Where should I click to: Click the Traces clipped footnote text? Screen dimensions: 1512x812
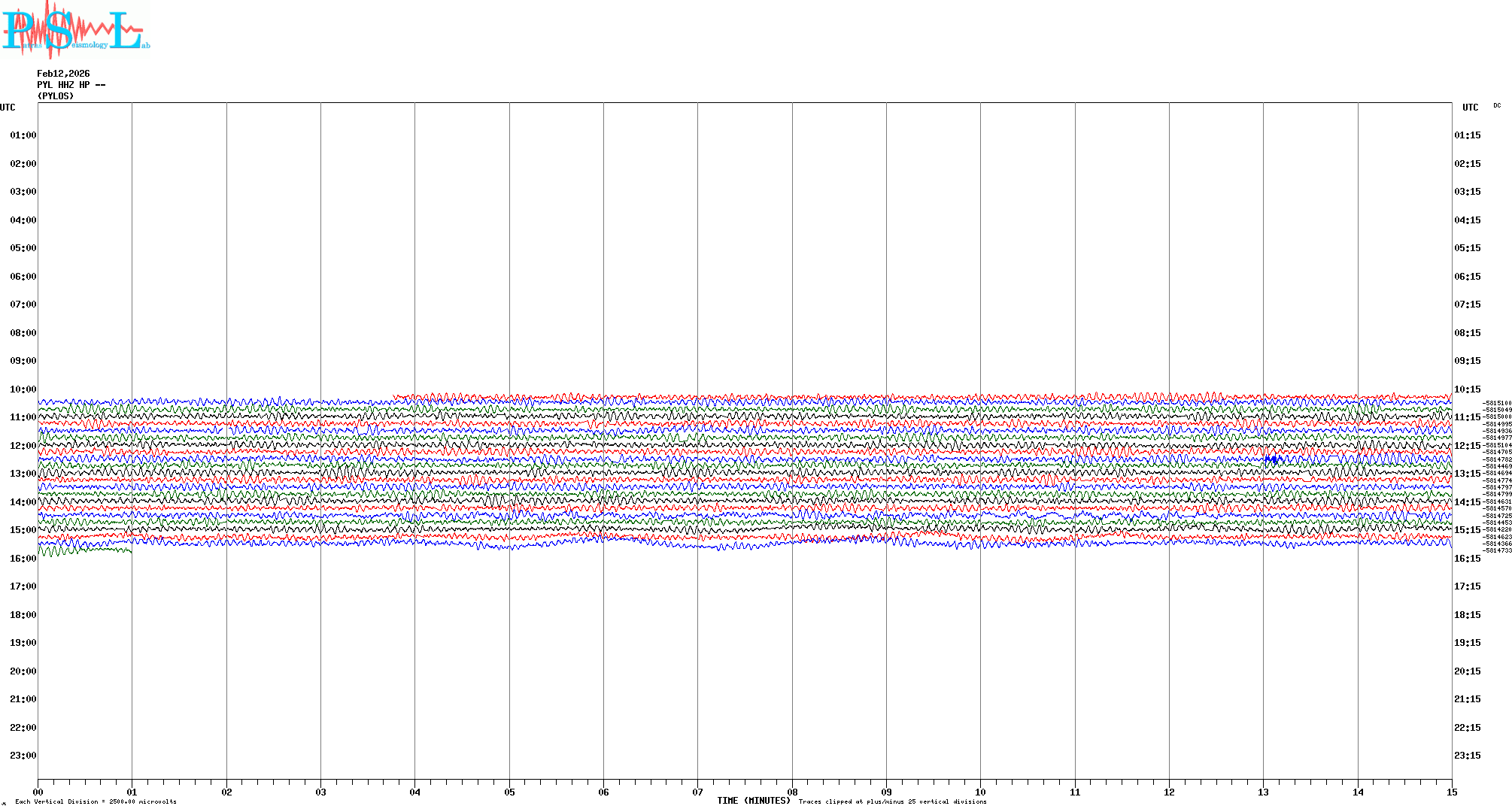[x=892, y=801]
